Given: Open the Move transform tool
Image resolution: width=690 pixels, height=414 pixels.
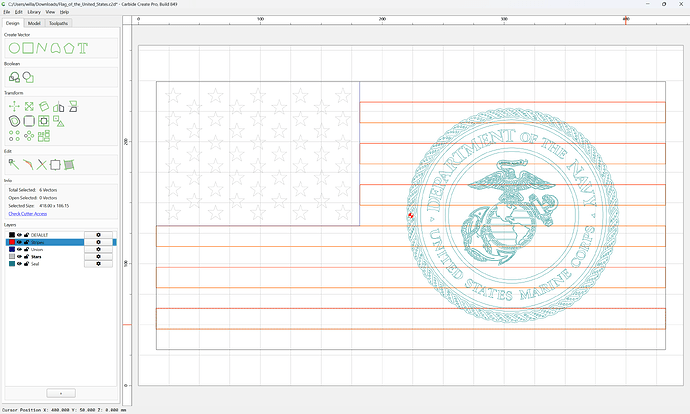Looking at the screenshot, I should [15, 106].
